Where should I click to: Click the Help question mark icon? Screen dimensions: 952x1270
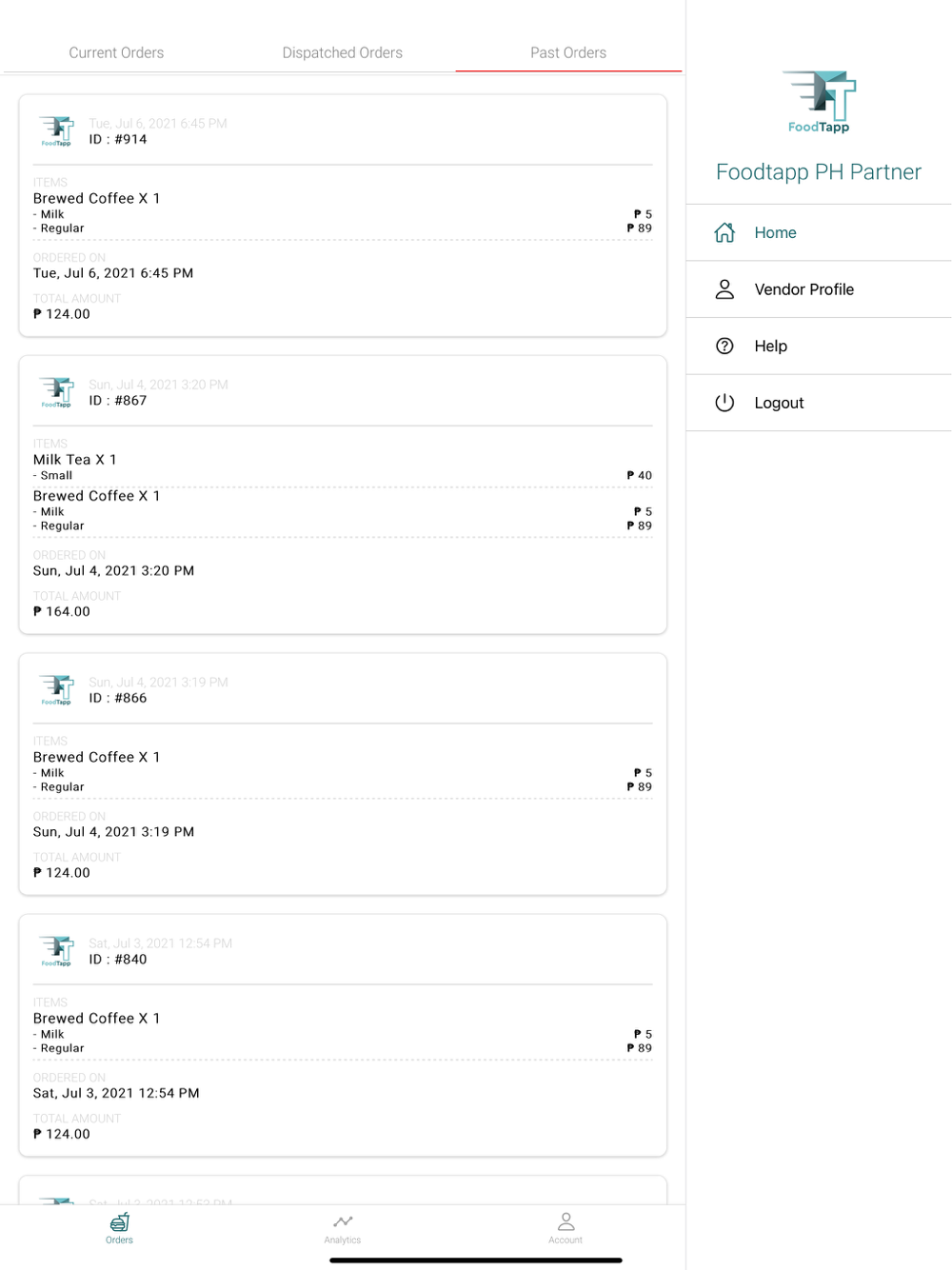(x=724, y=346)
